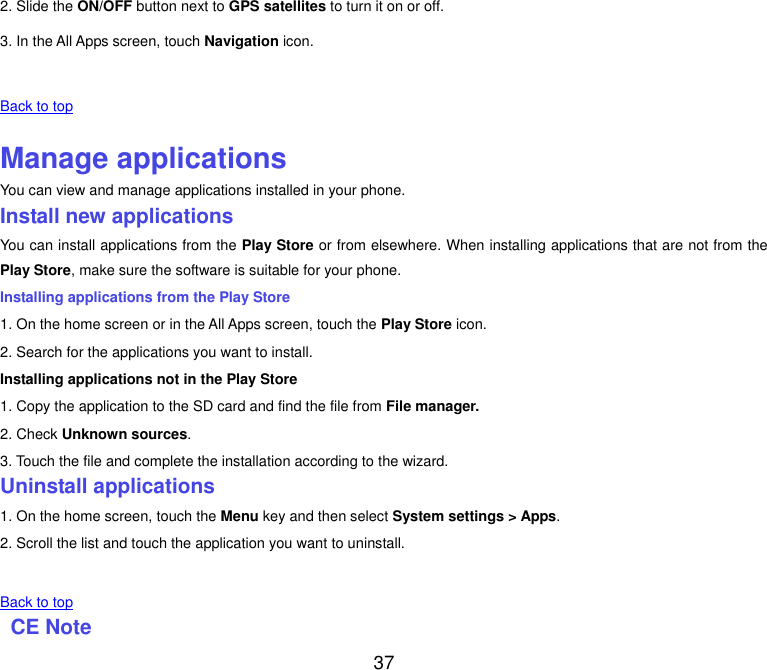Click the Installing applications not in the Play Store subheading
Image resolution: width=767 pixels, height=670 pixels.
[x=149, y=379]
